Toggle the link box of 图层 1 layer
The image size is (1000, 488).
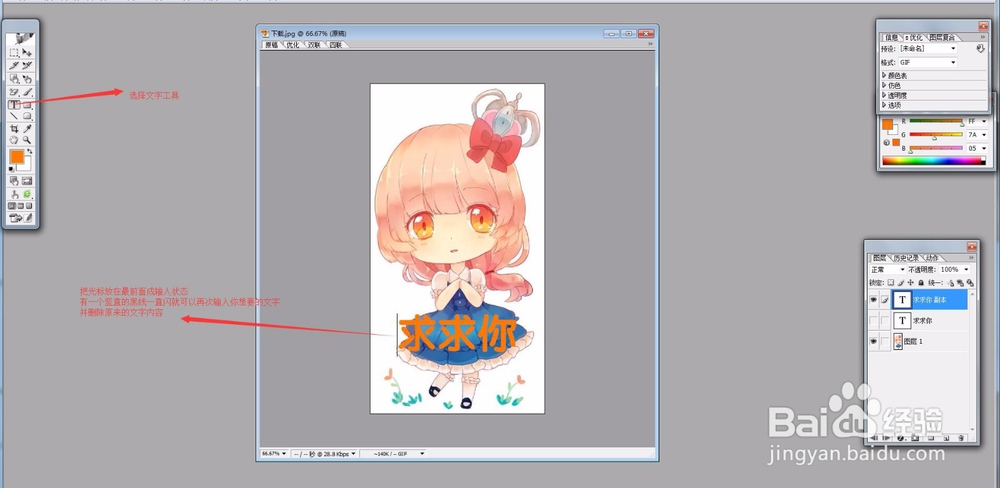[x=885, y=342]
